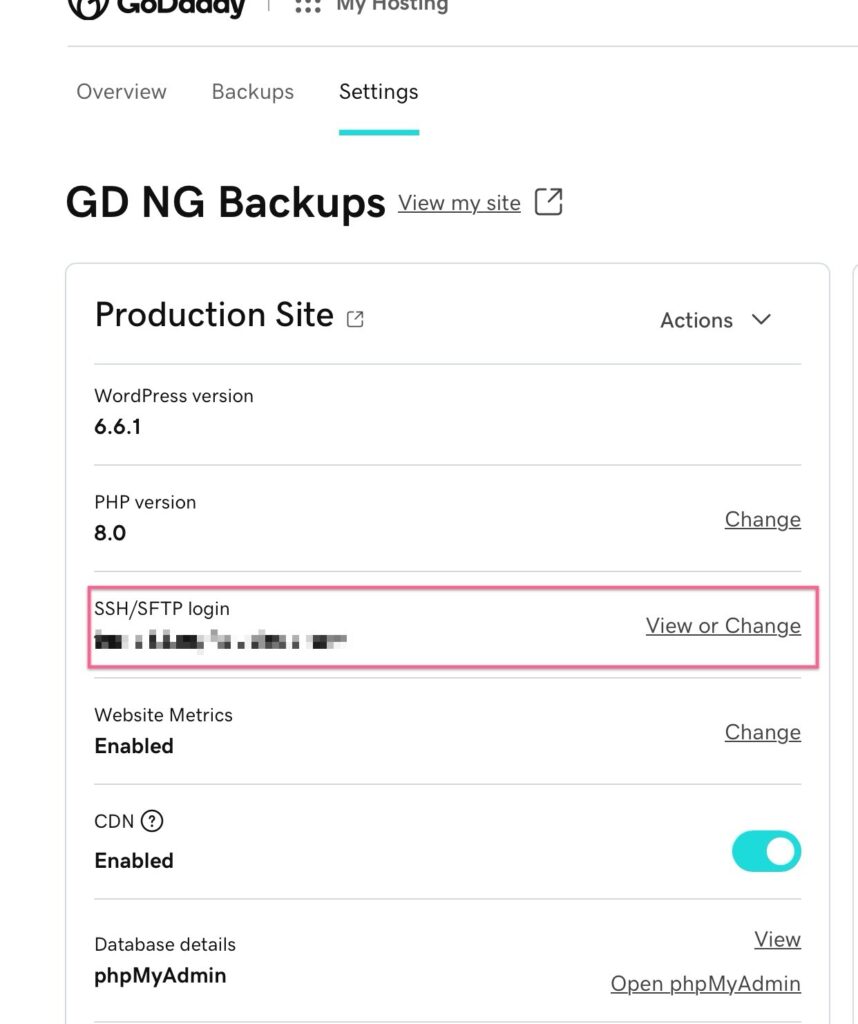The width and height of the screenshot is (858, 1024).
Task: Select the Settings tab
Action: point(378,92)
